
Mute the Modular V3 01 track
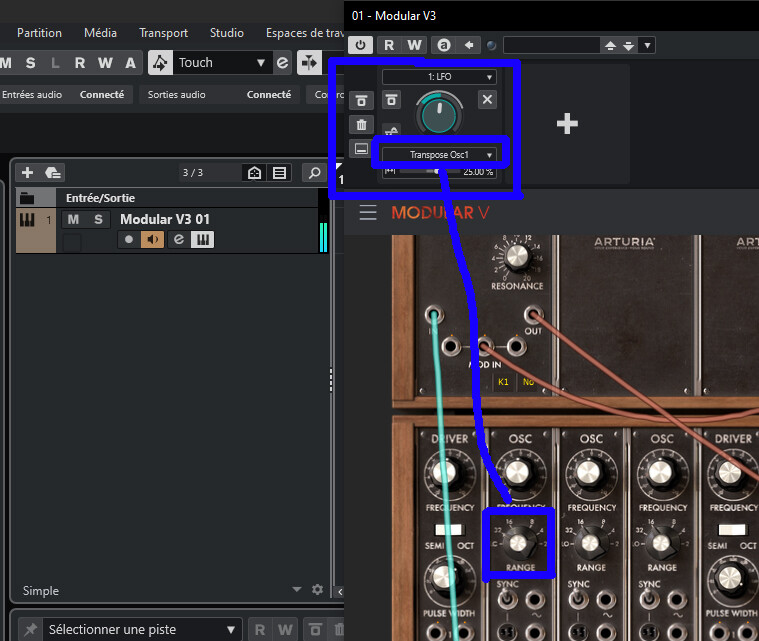coord(73,219)
